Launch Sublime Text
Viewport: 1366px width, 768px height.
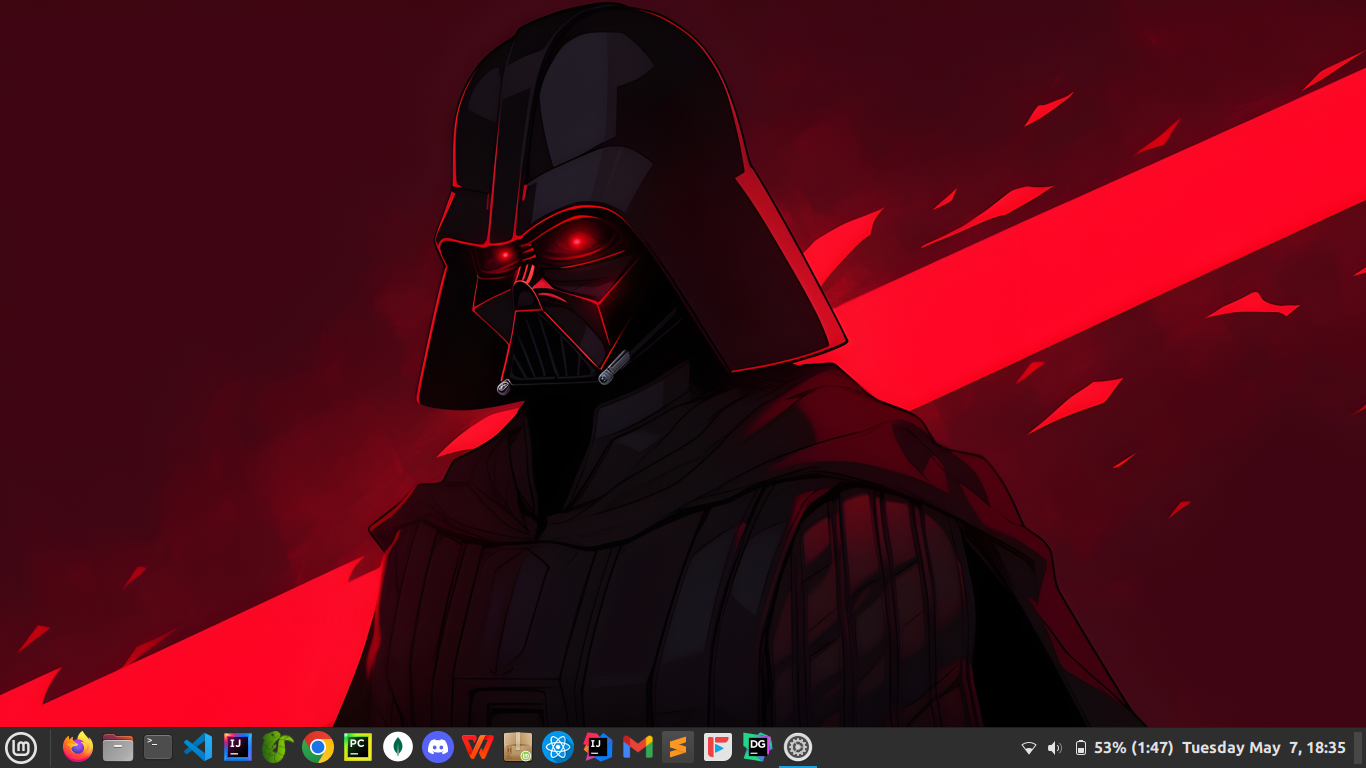(x=678, y=747)
